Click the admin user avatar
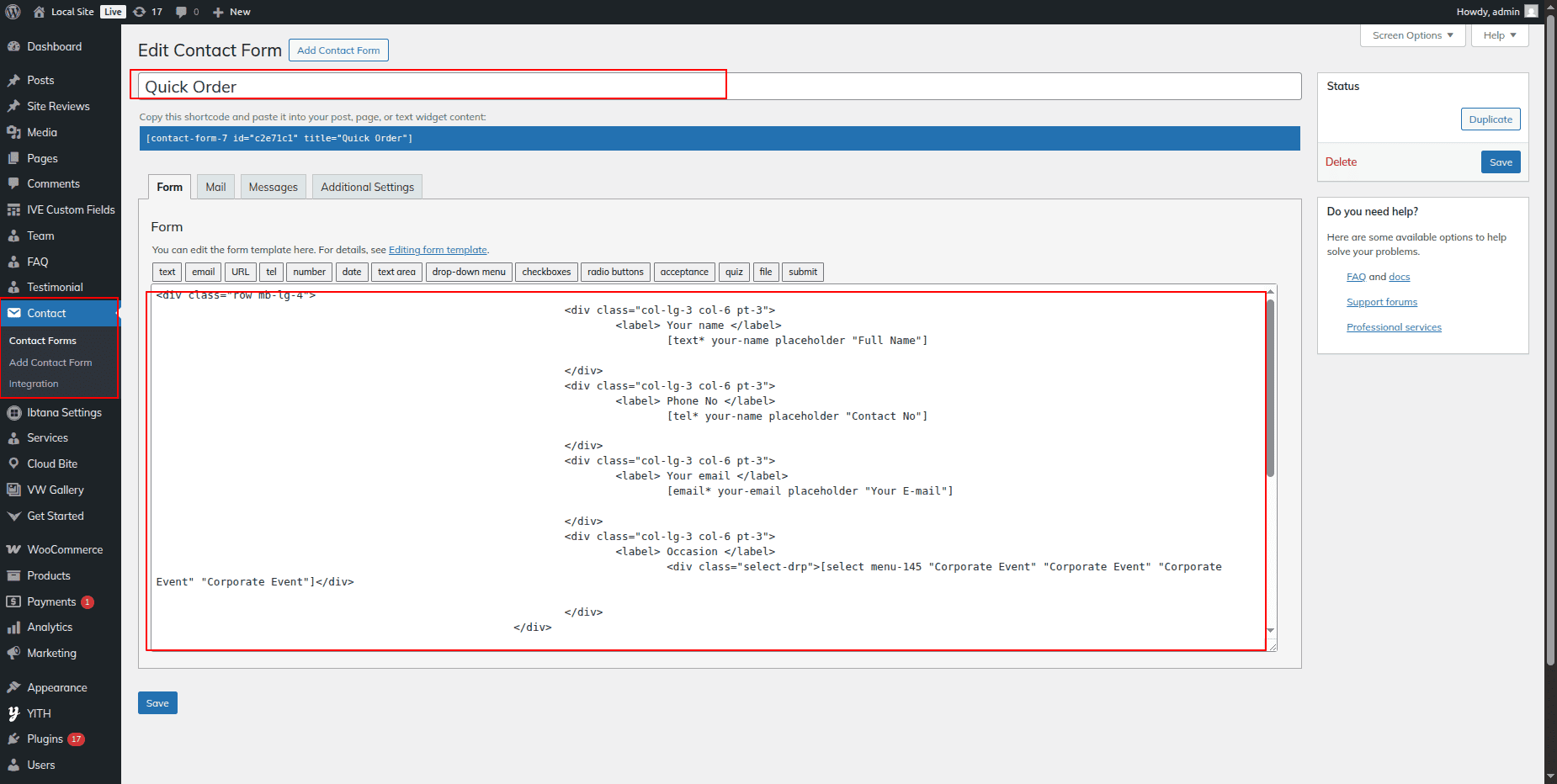This screenshot has height=784, width=1557. 1531,12
